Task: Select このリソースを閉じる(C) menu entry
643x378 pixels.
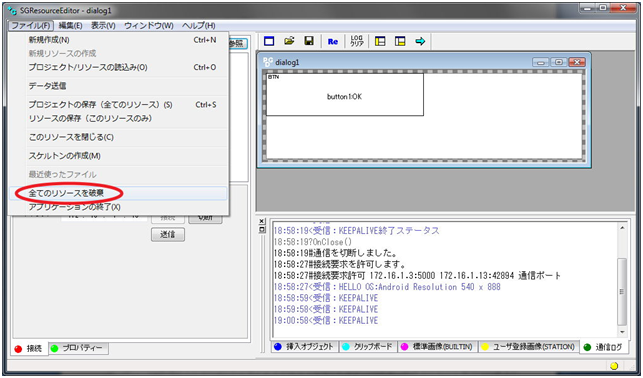Action: tap(118, 137)
